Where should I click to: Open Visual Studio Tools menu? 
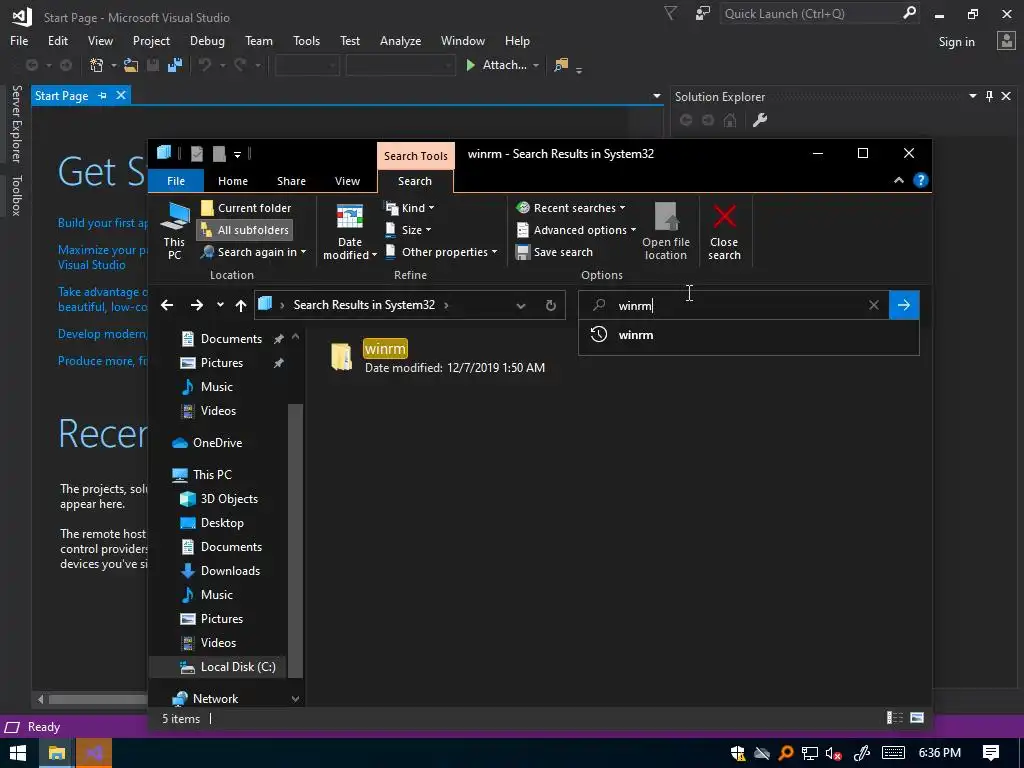306,40
